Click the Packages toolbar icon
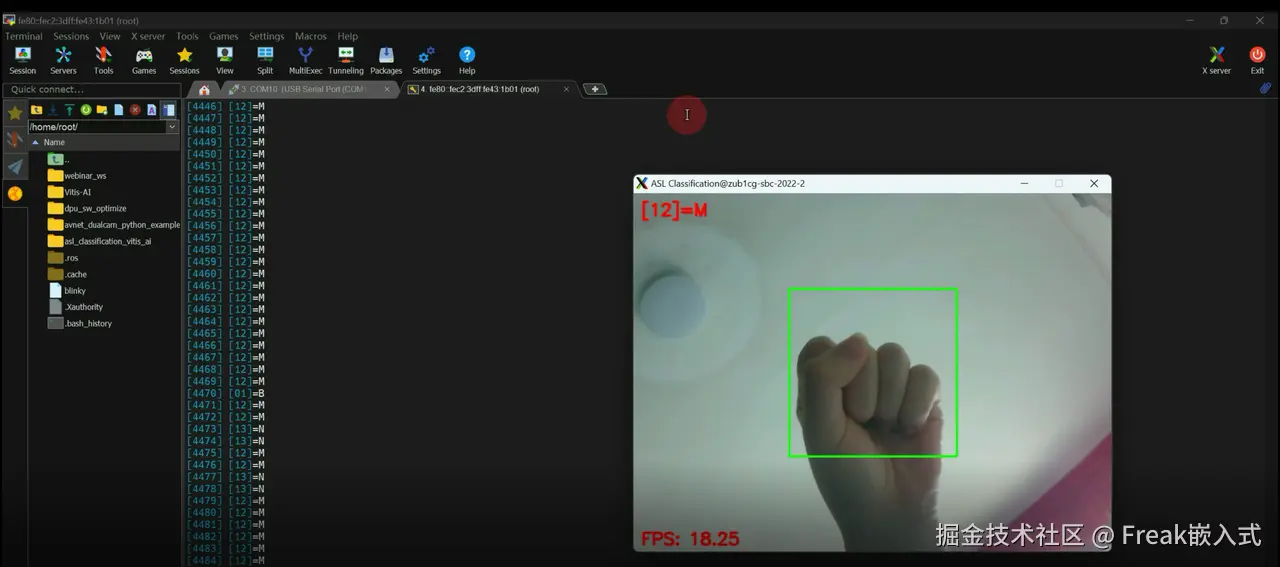 pos(386,60)
